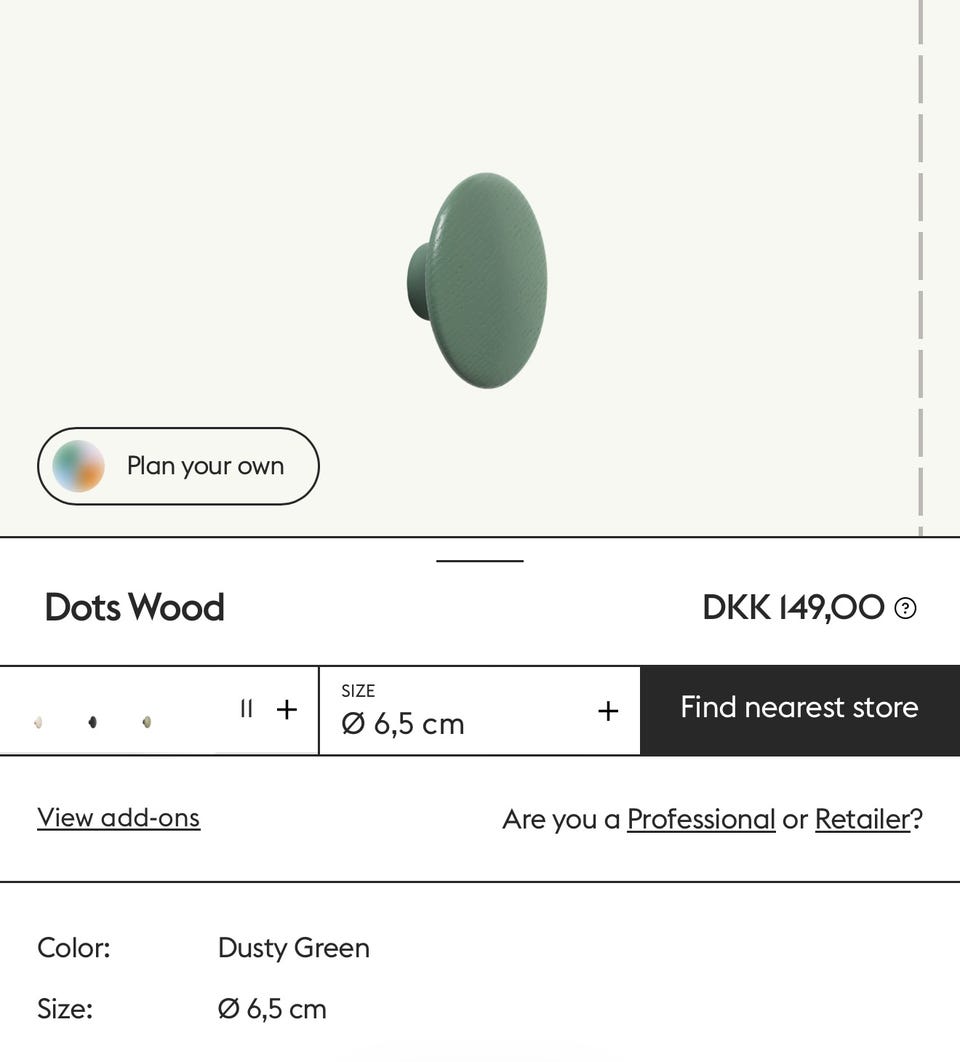This screenshot has height=1062, width=960.
Task: Open the Retailer link
Action: click(862, 819)
